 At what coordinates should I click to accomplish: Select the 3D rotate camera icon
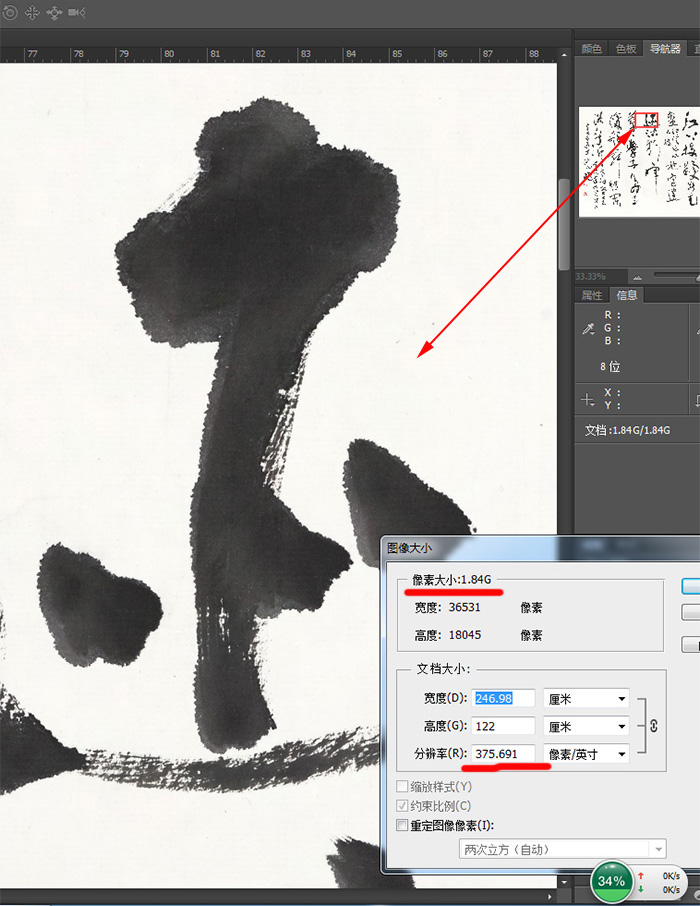click(x=9, y=12)
